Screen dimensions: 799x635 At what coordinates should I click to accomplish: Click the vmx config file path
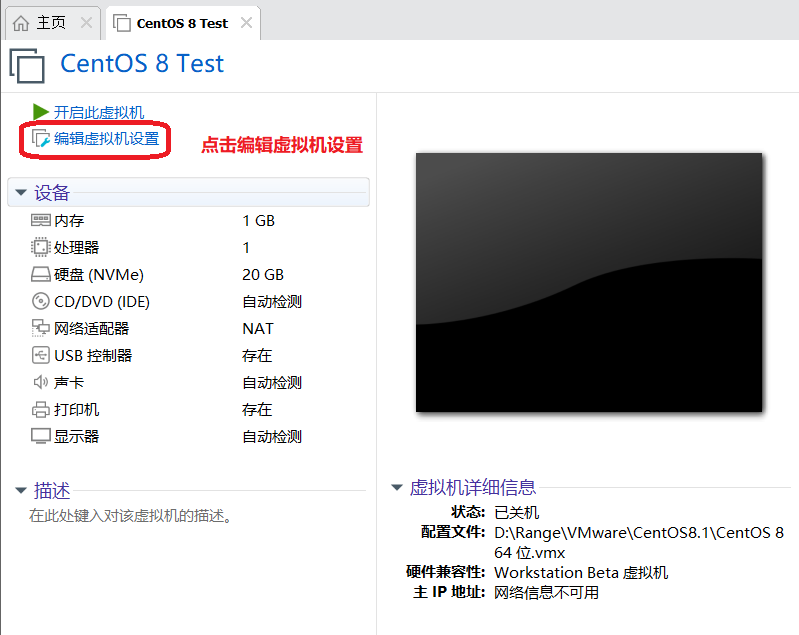point(639,543)
